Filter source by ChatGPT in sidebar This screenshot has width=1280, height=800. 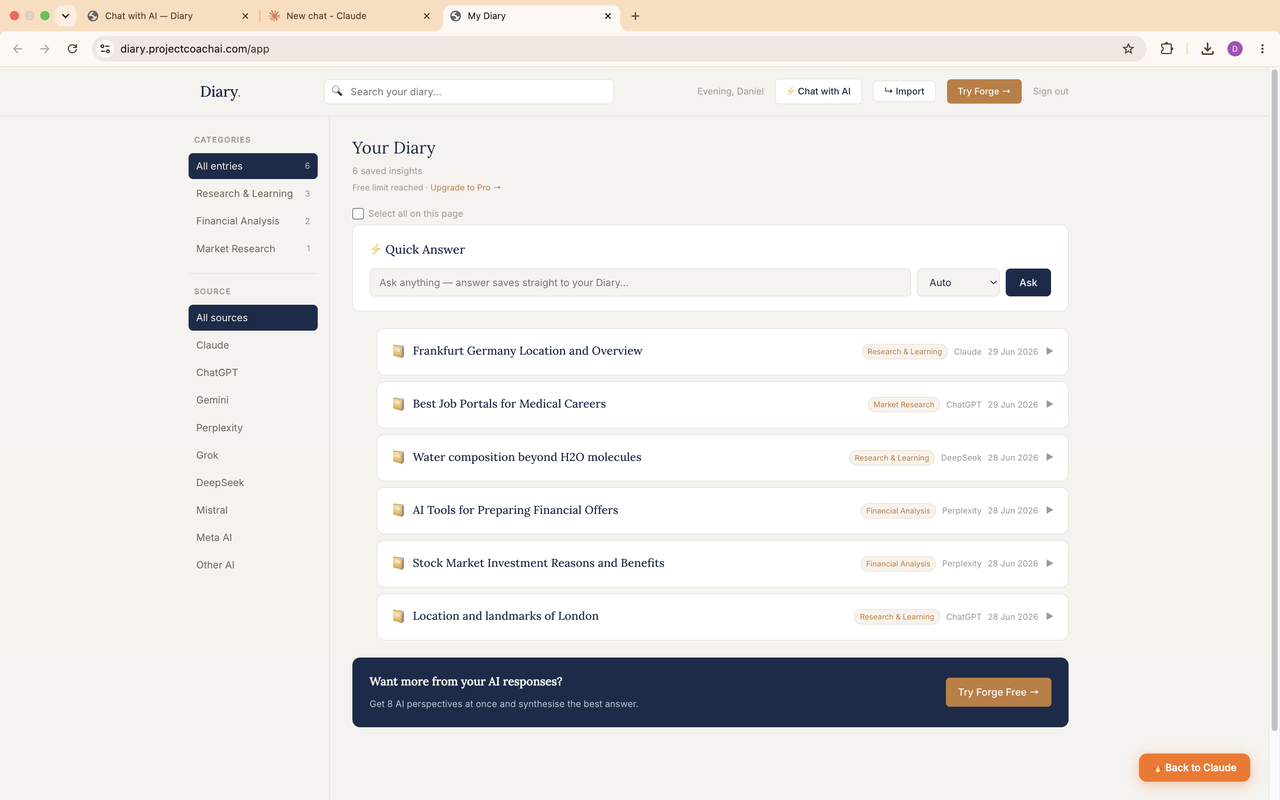253,372
